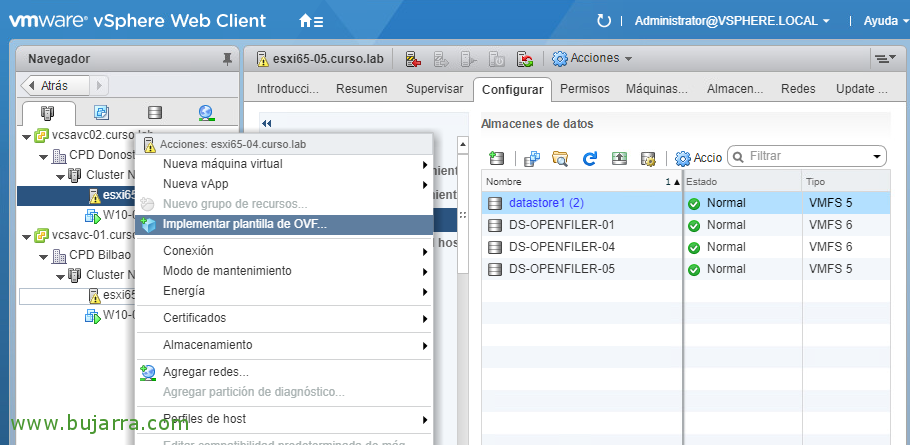This screenshot has height=445, width=910.
Task: Pin the Navegador panel
Action: (x=228, y=59)
